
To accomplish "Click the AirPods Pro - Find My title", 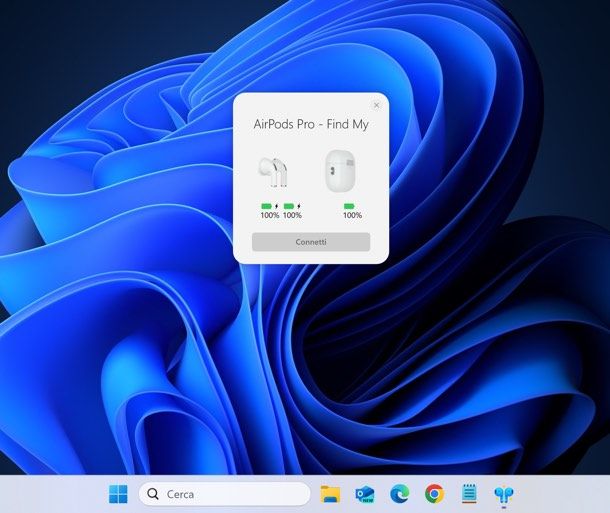I will (311, 124).
